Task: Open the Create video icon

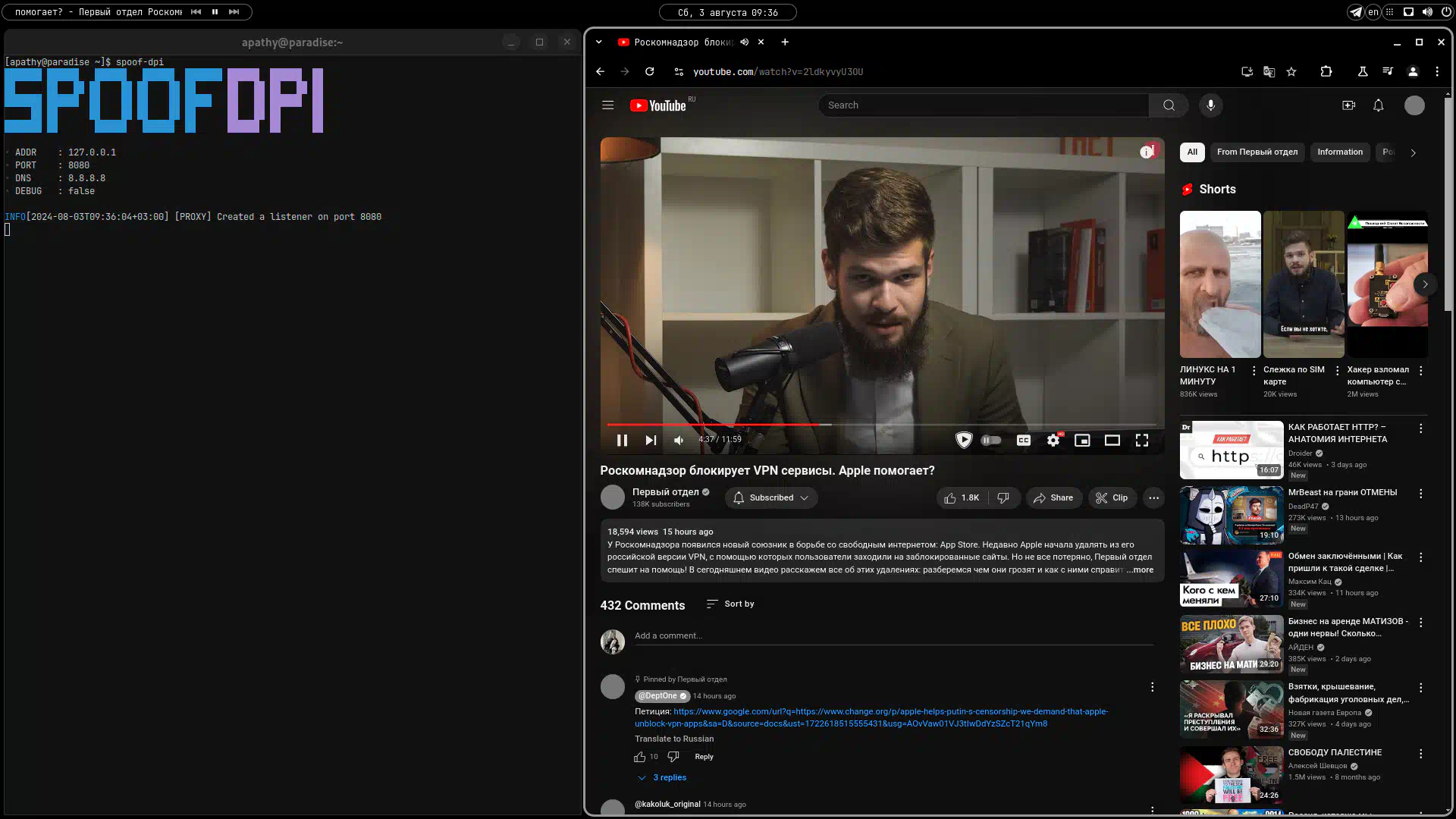Action: (x=1348, y=105)
